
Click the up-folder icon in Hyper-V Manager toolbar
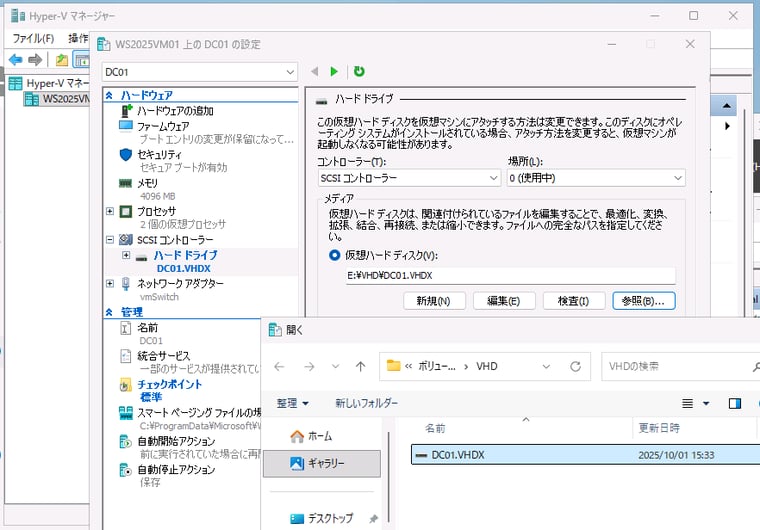pos(62,60)
